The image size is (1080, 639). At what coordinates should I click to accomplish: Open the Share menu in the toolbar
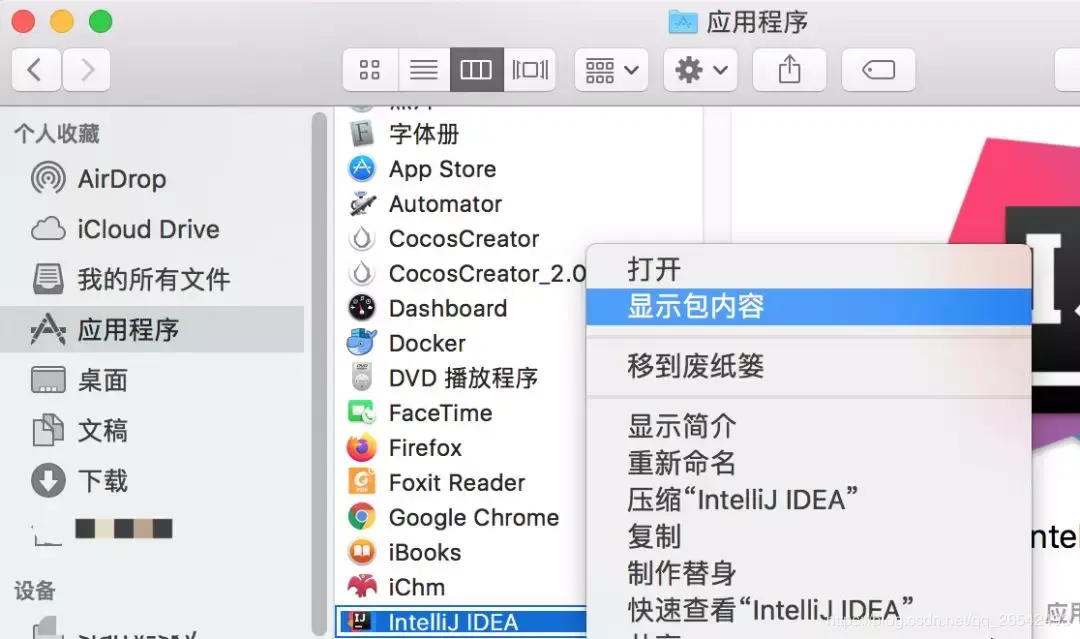tap(789, 69)
